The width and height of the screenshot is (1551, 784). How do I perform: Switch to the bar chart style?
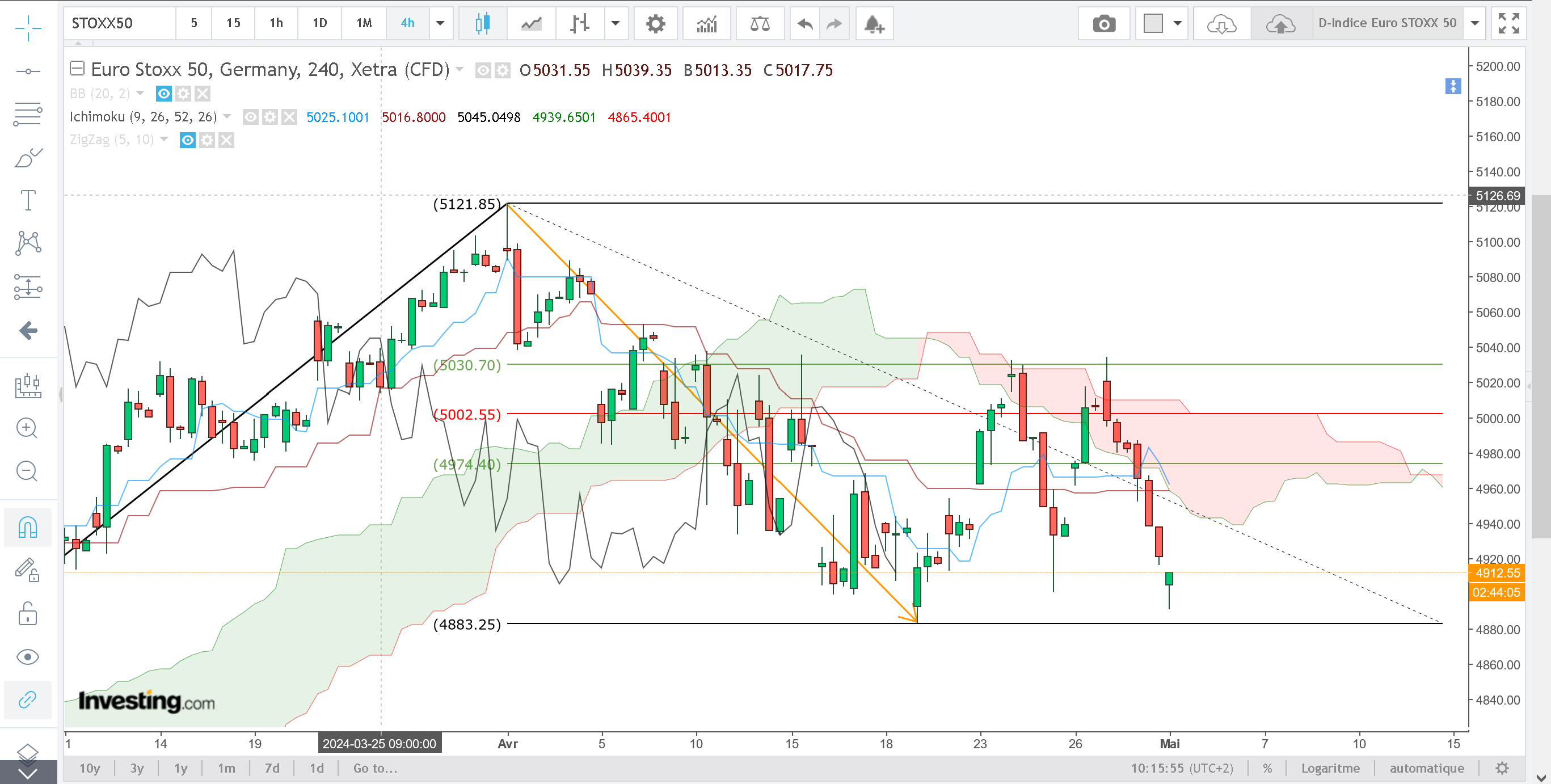click(580, 23)
